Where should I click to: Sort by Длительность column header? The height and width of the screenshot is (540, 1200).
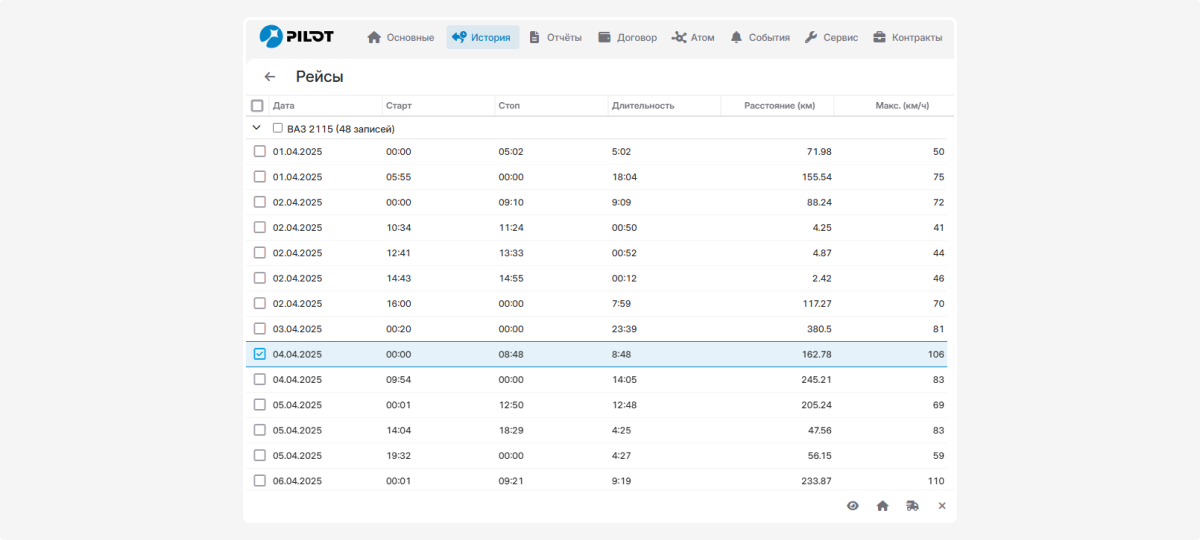pos(643,106)
